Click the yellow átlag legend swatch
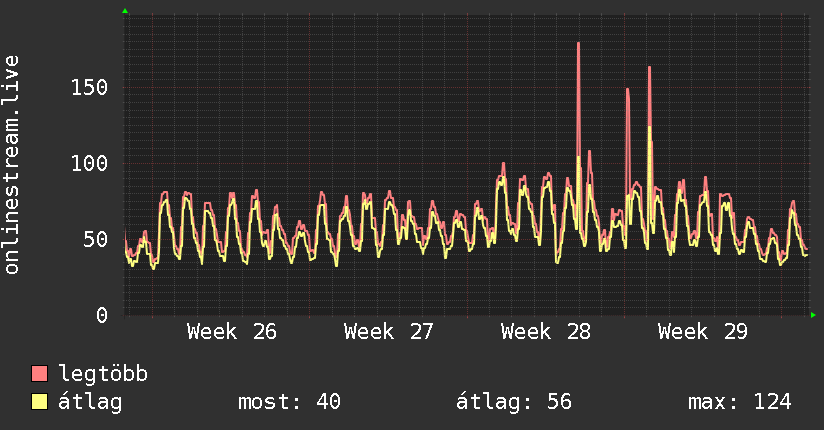Viewport: 824px width, 430px height. click(x=39, y=401)
